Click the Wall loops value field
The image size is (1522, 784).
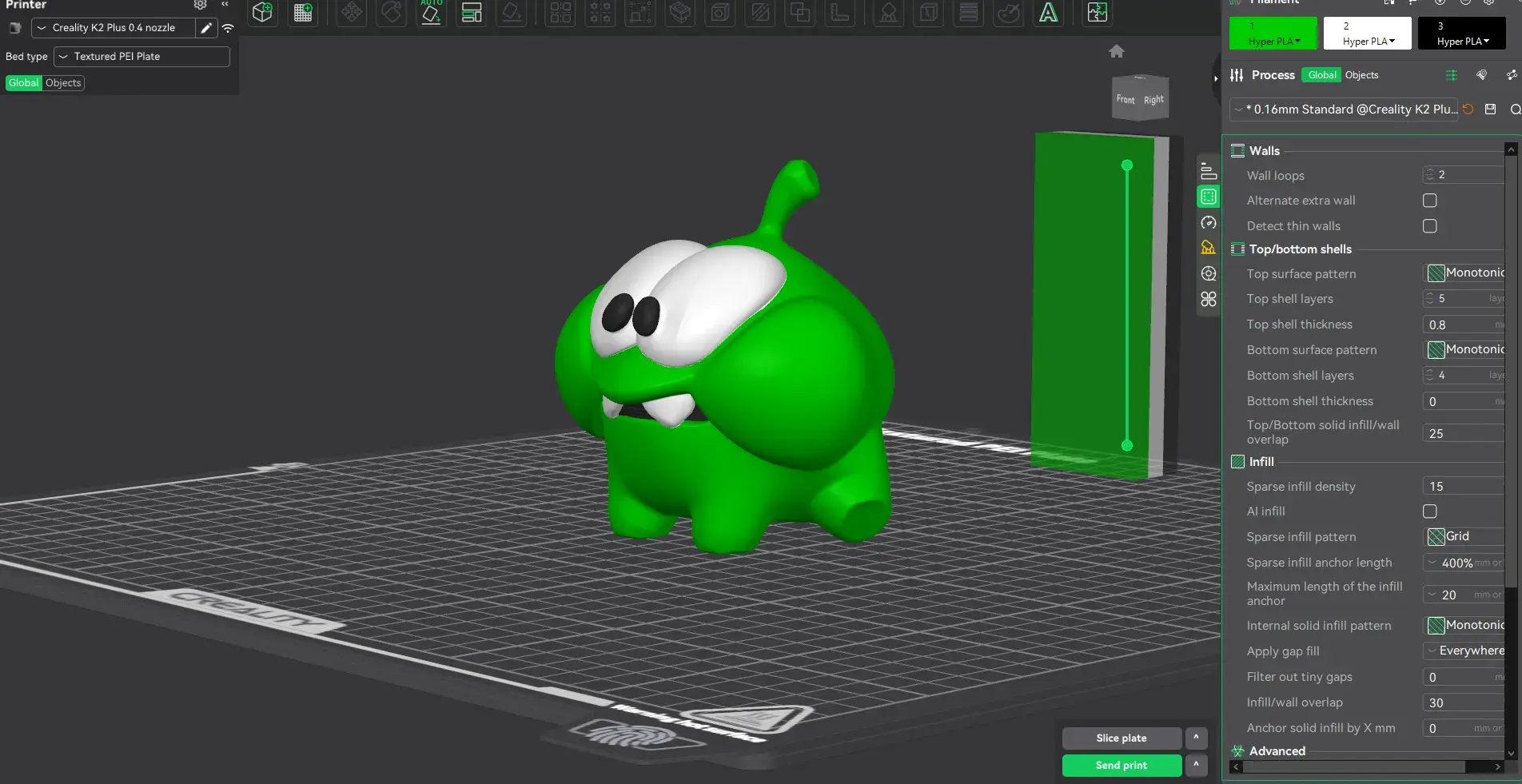(x=1465, y=175)
